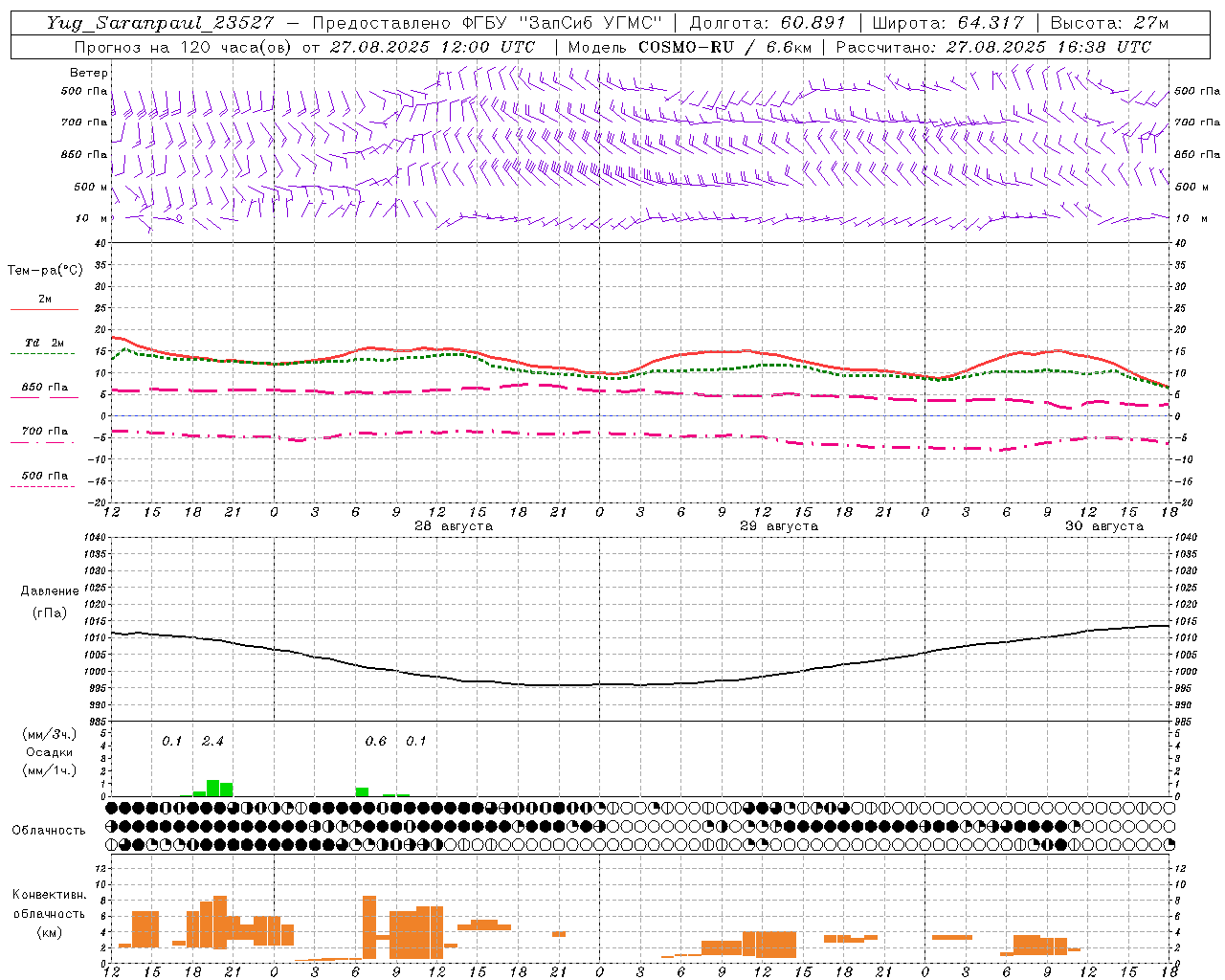Click the Высота: 27м label
This screenshot has width=1225, height=980.
pos(1109,23)
